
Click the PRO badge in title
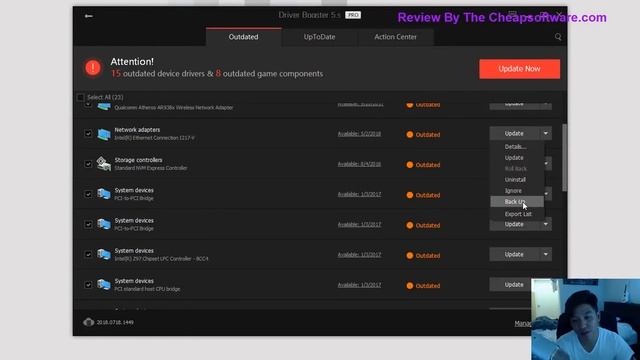353,15
